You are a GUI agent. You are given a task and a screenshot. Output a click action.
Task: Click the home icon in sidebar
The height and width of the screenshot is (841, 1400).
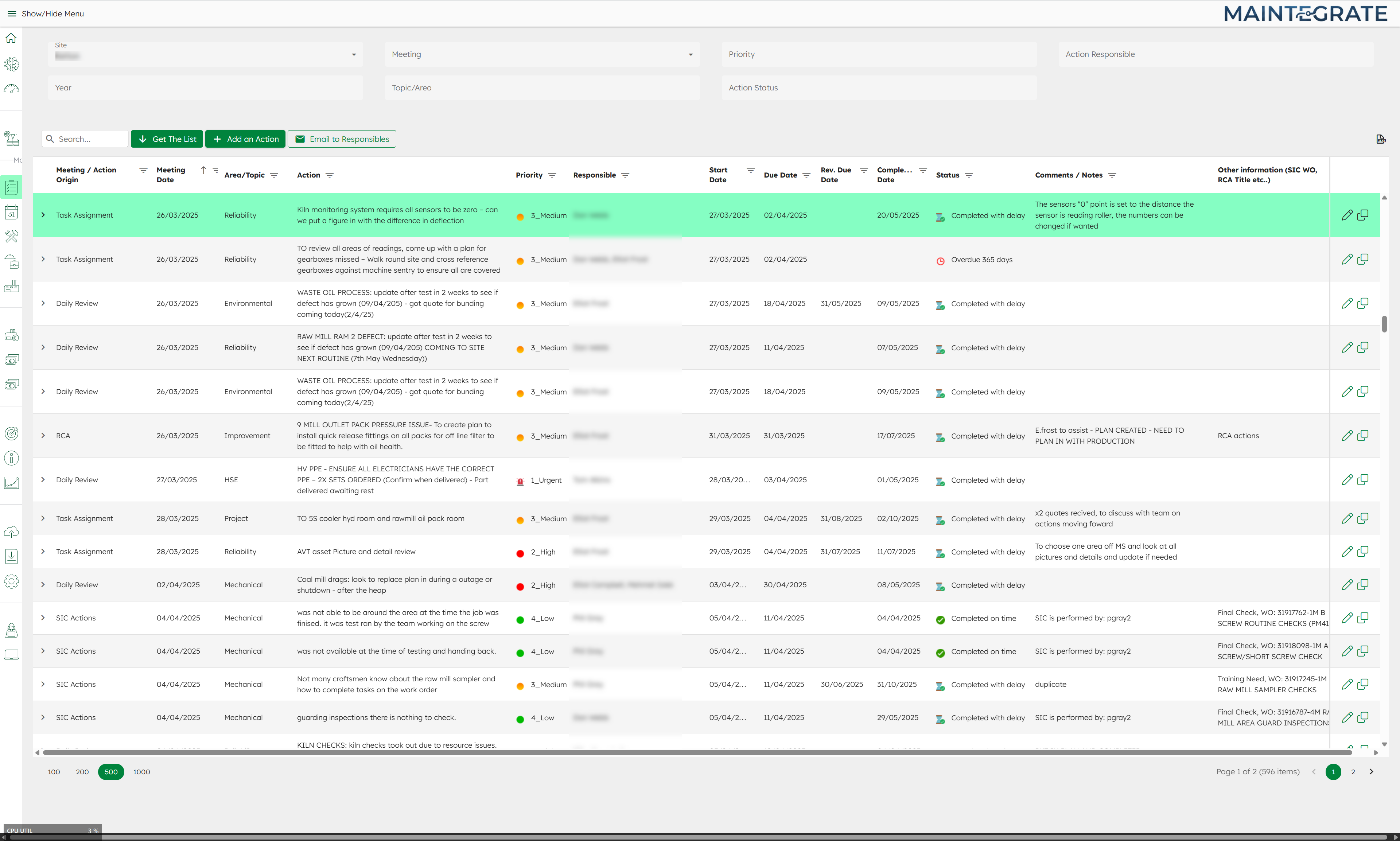pos(11,39)
